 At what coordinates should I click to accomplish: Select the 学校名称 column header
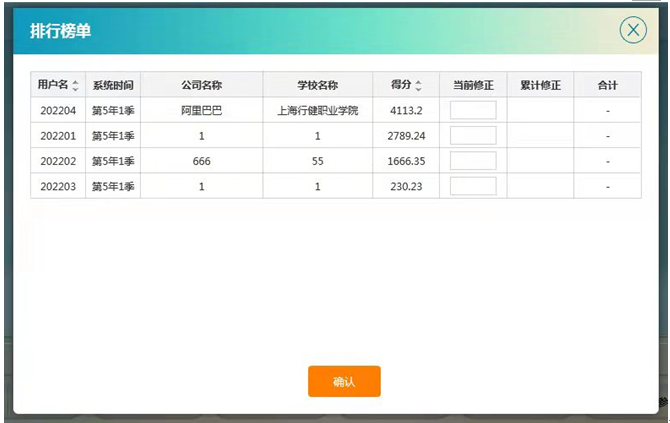coord(317,85)
